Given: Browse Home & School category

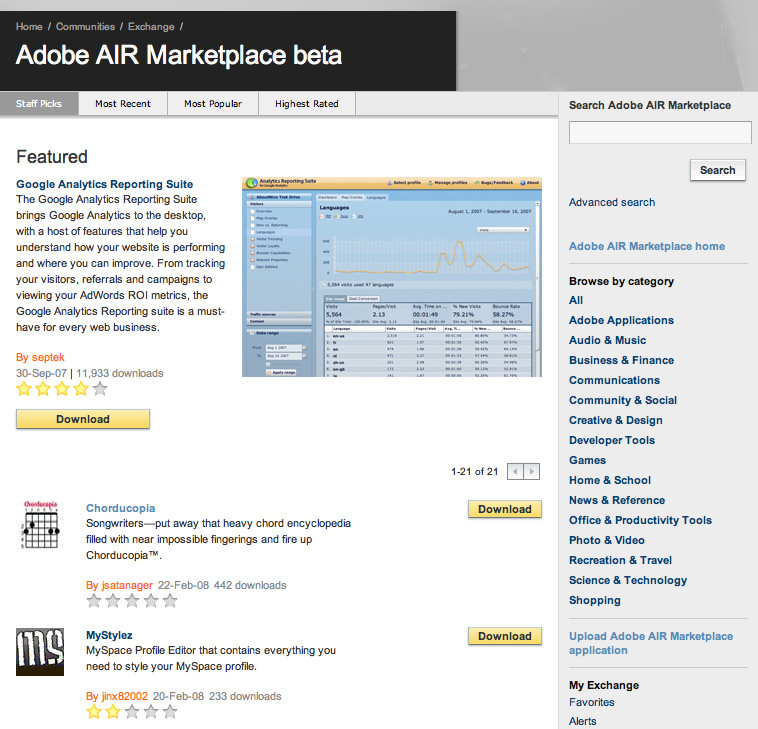Looking at the screenshot, I should point(610,480).
